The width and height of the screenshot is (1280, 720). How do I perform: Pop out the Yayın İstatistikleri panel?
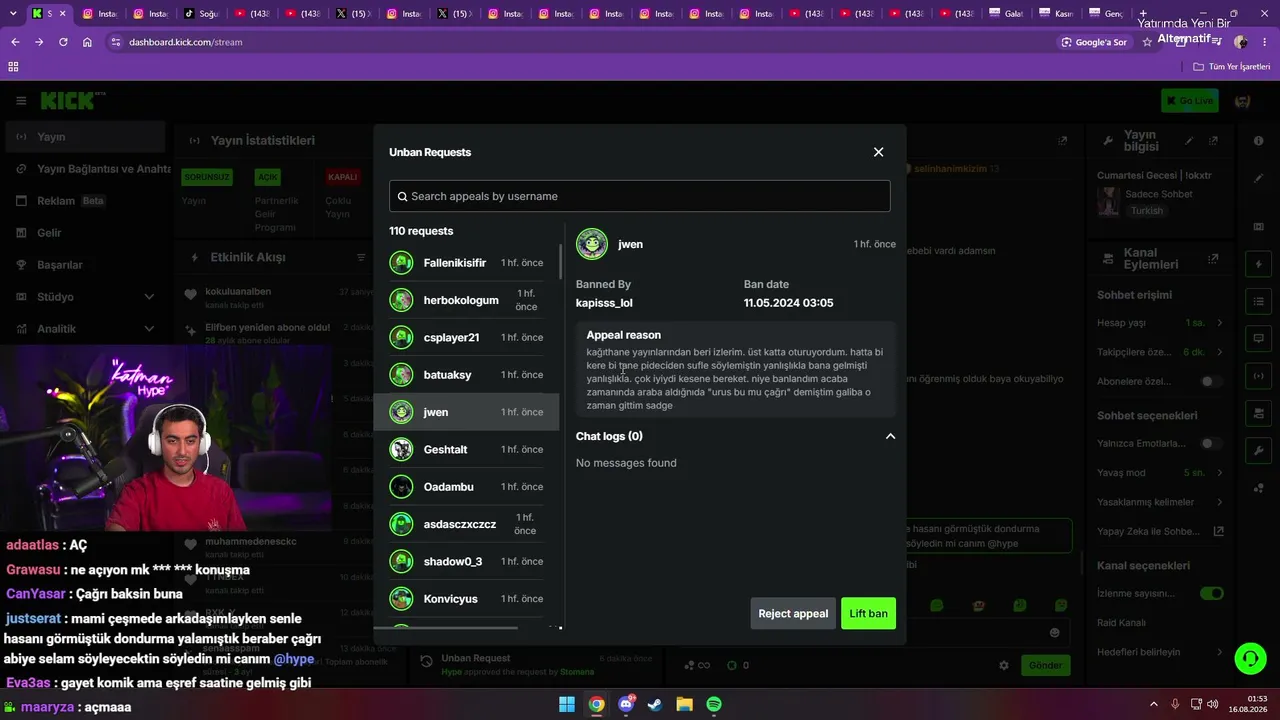pyautogui.click(x=1062, y=141)
